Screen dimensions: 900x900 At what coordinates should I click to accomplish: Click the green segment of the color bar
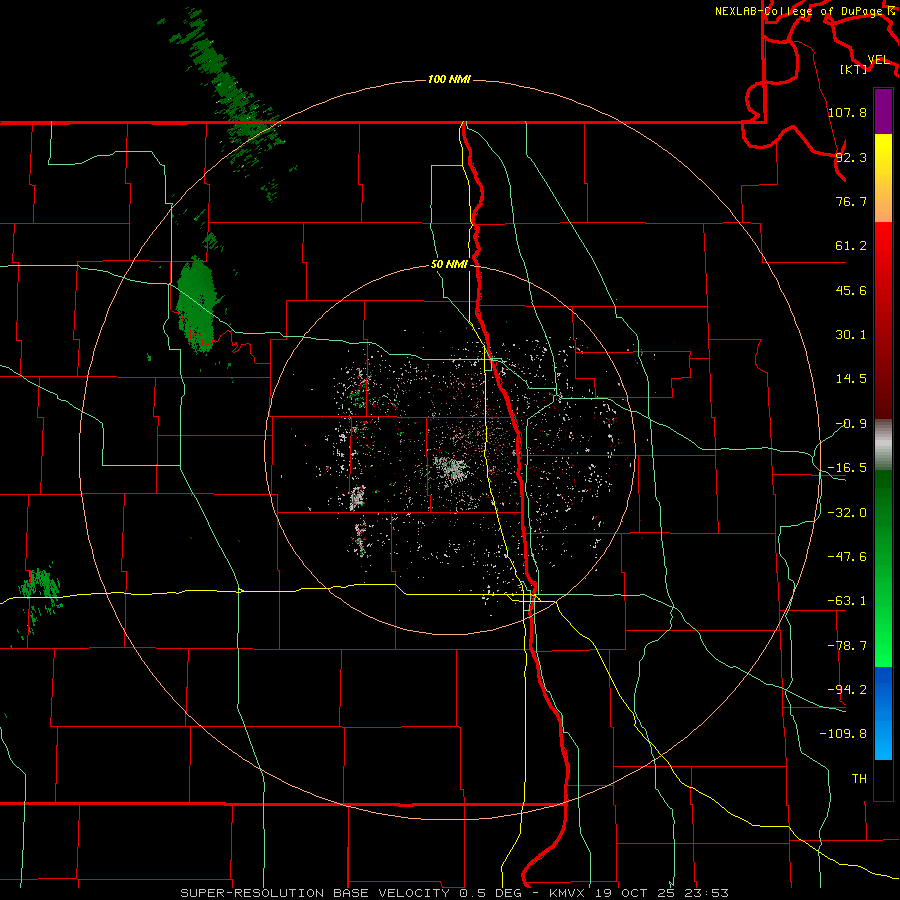(883, 568)
